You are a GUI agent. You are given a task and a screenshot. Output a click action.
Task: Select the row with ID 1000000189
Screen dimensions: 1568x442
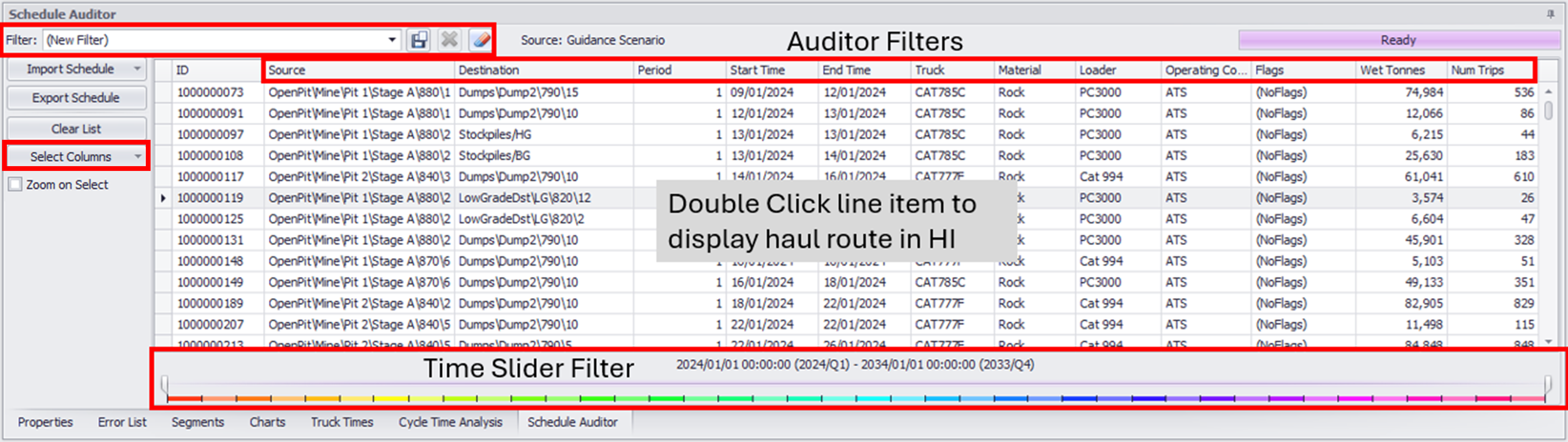click(x=210, y=303)
